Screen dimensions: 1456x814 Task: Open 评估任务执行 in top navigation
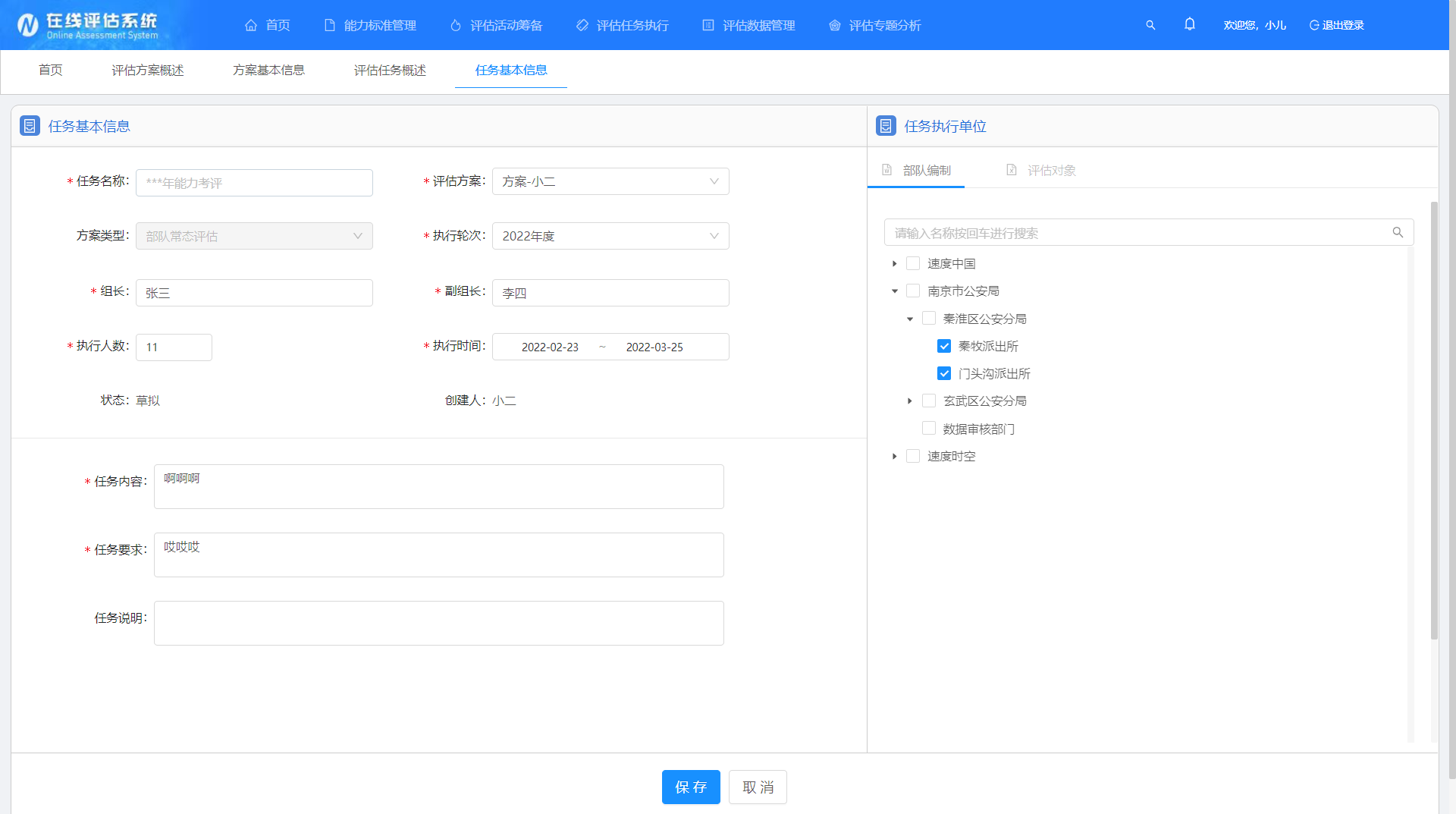[623, 25]
